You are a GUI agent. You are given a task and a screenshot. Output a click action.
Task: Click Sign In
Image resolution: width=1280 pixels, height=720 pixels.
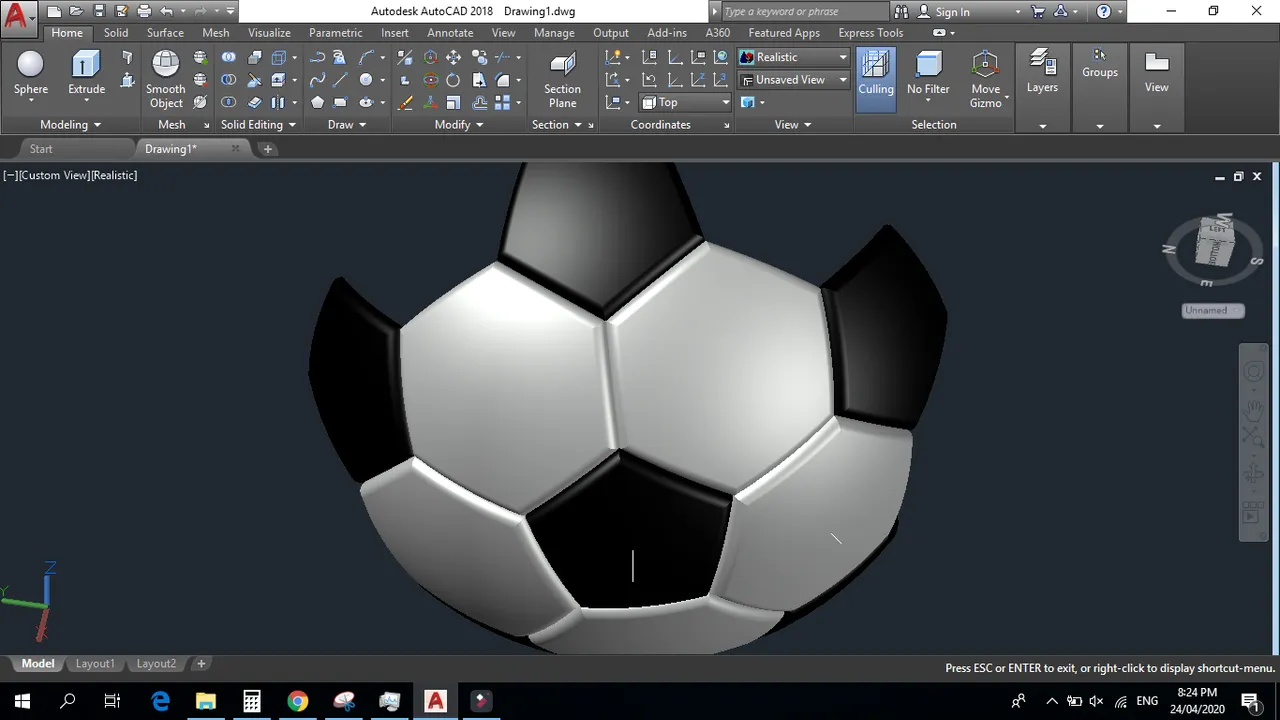952,12
